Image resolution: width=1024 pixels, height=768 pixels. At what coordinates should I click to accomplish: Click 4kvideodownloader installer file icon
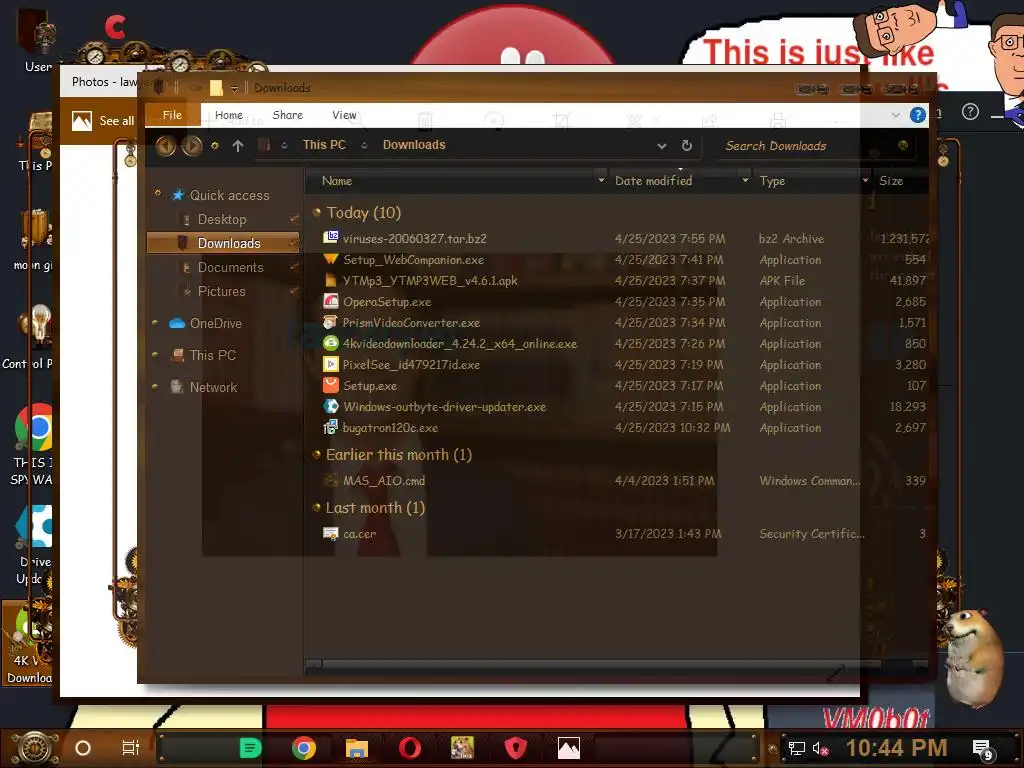(331, 343)
